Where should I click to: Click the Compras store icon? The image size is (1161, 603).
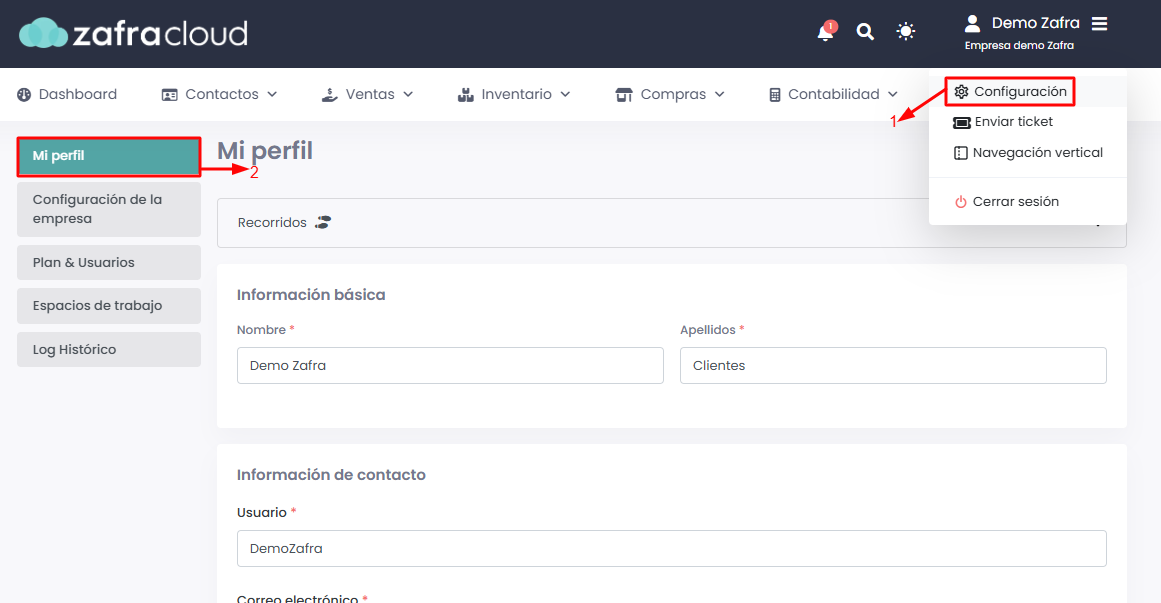point(624,95)
